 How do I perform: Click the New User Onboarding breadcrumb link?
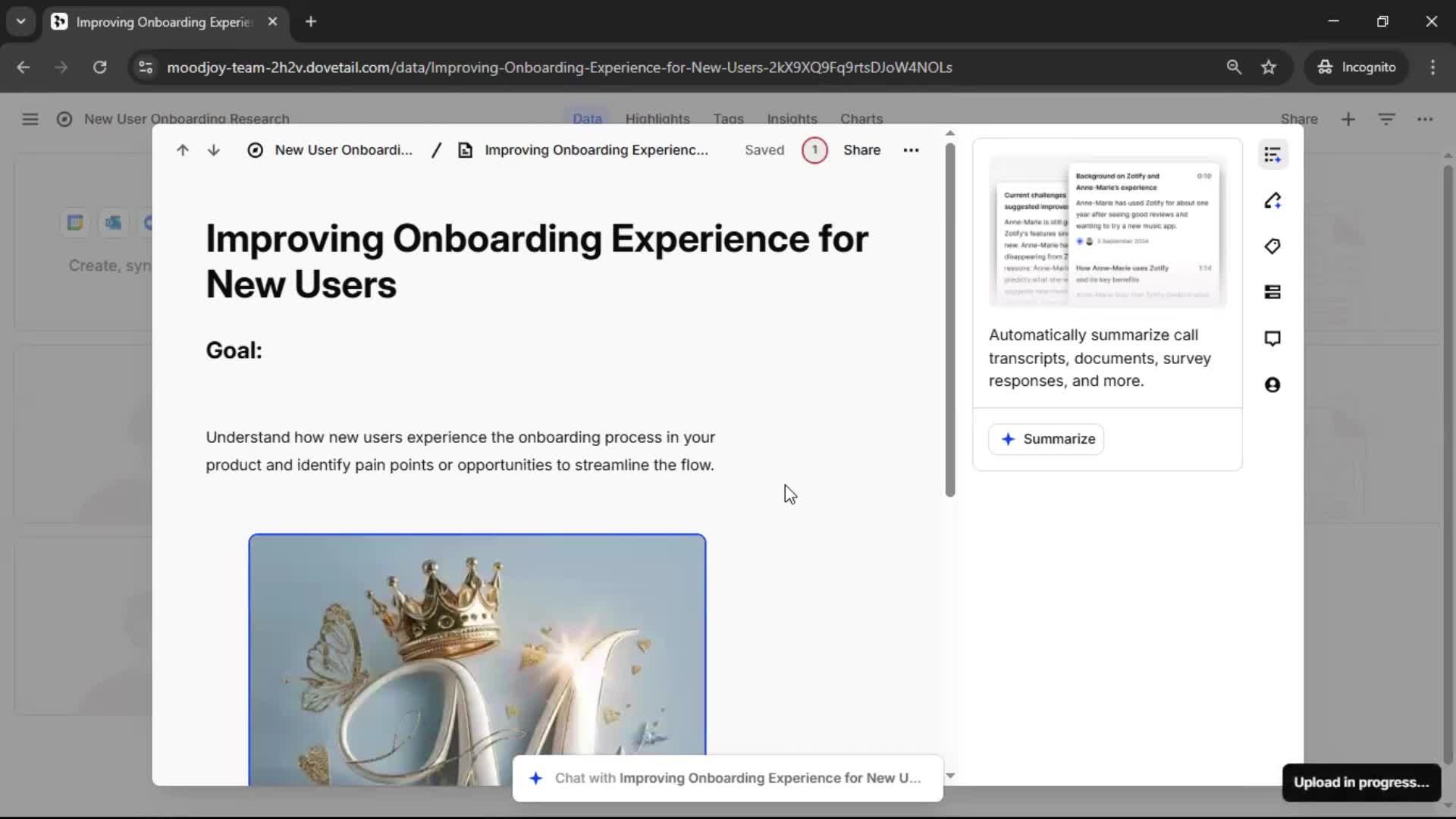(343, 150)
